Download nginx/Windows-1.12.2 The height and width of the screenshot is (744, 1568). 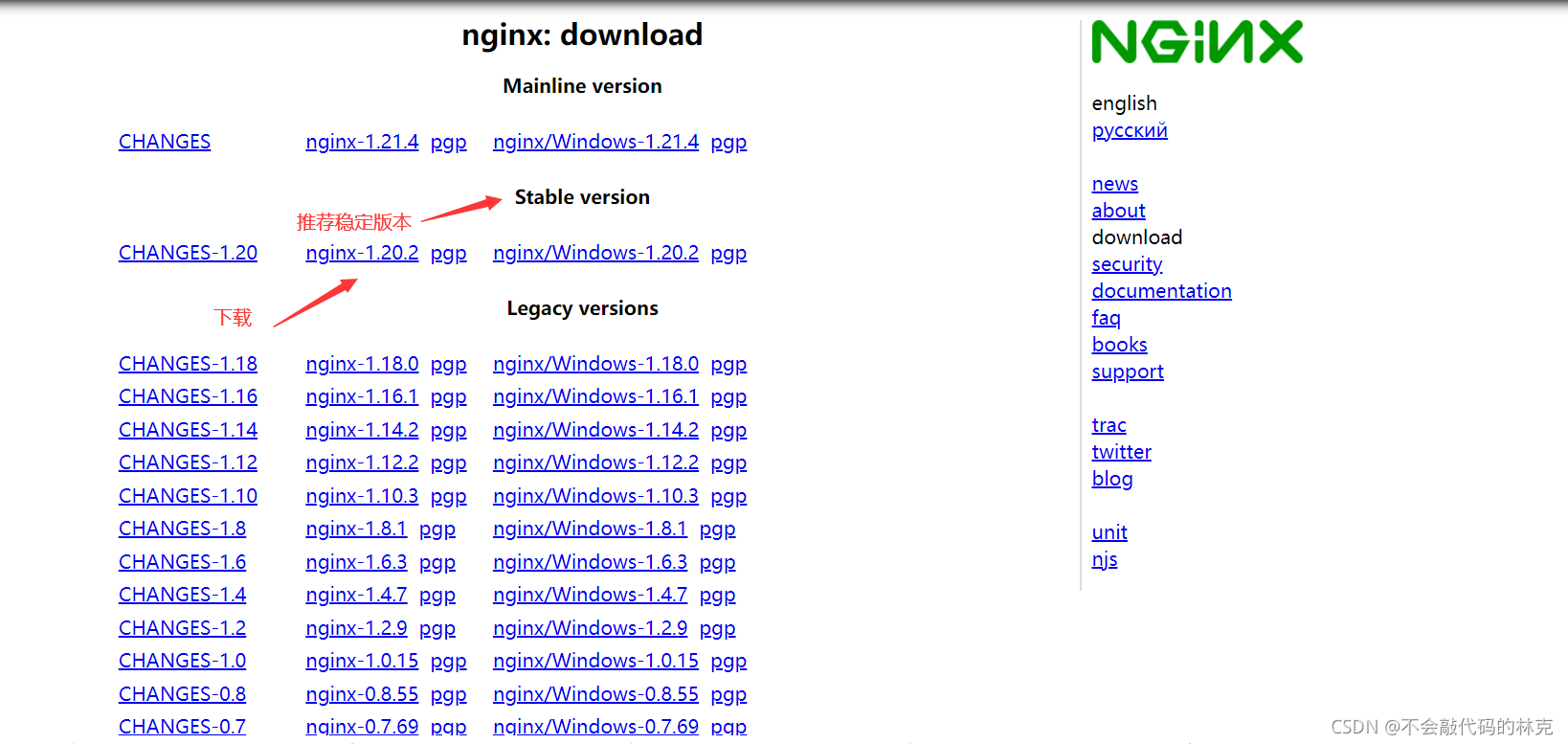595,462
